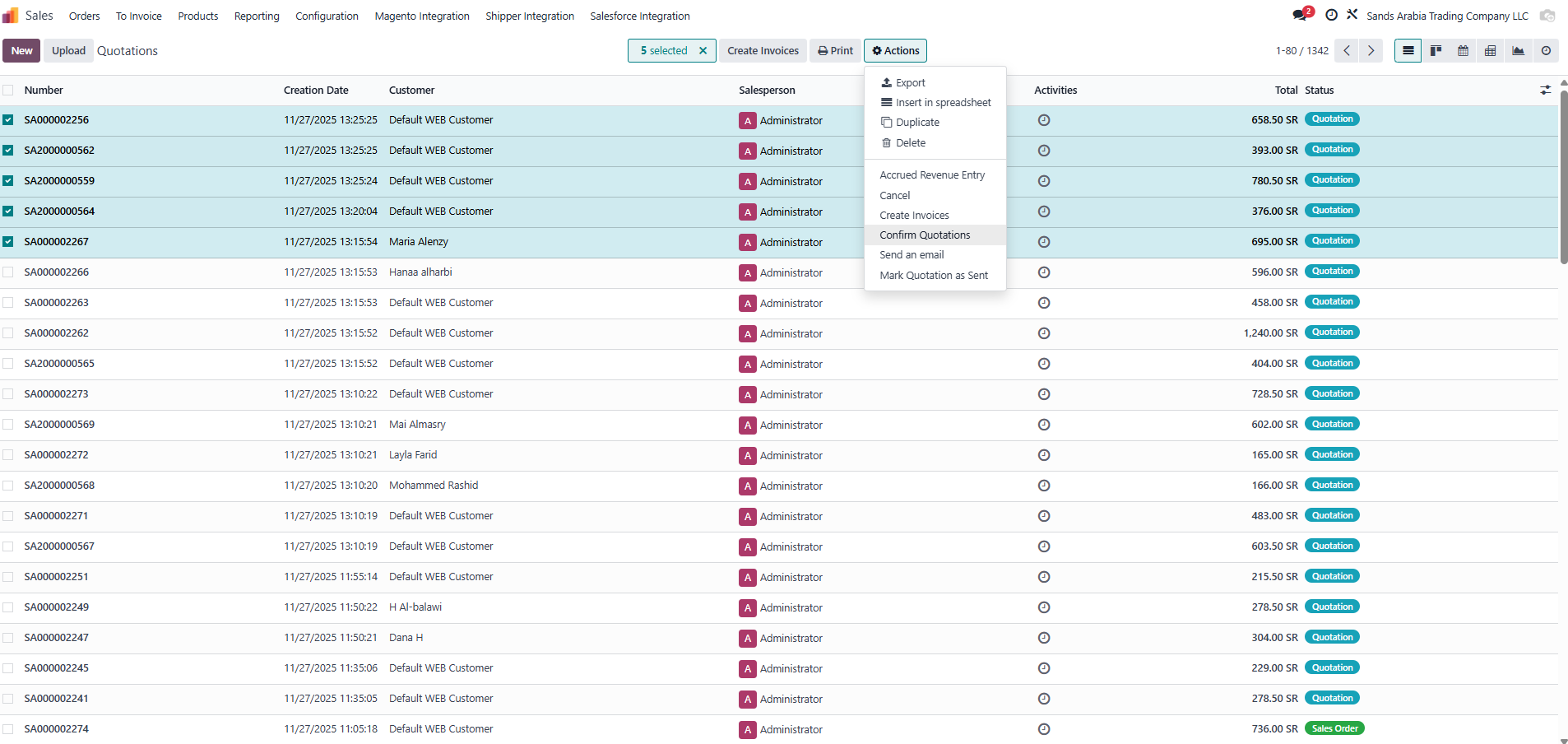Open activity clock for SA000002263
The image size is (1568, 744).
point(1044,303)
